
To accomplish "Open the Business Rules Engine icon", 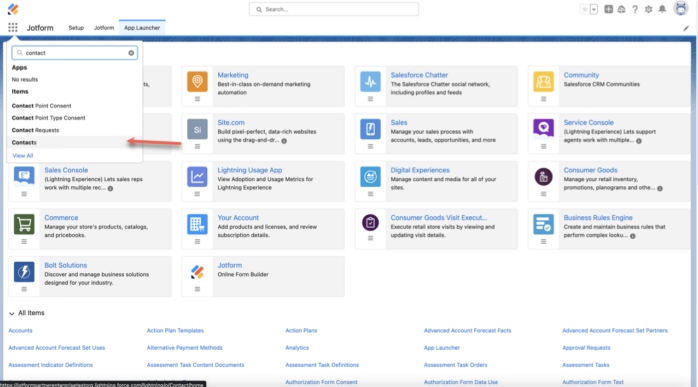I will [x=544, y=224].
